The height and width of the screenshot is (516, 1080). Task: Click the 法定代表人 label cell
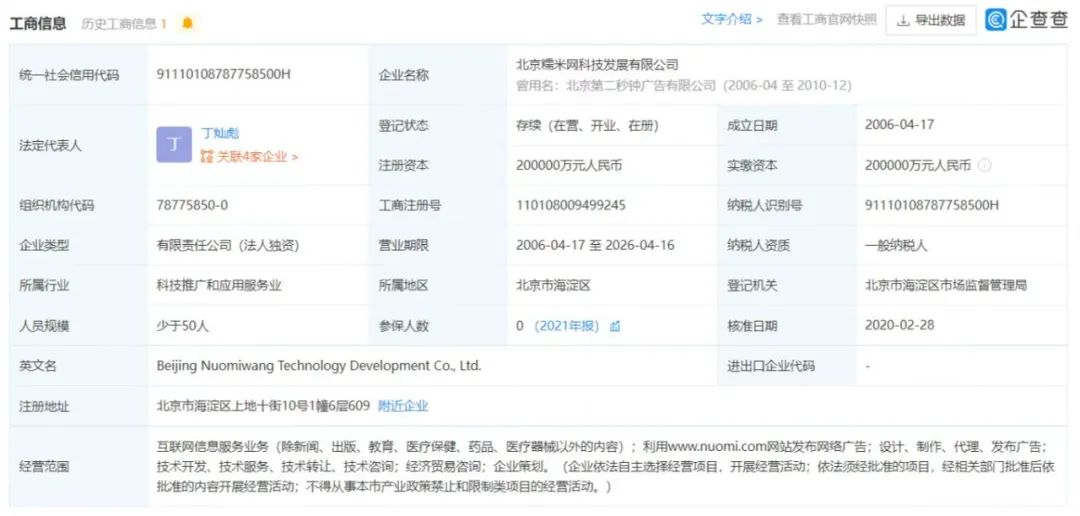point(79,145)
